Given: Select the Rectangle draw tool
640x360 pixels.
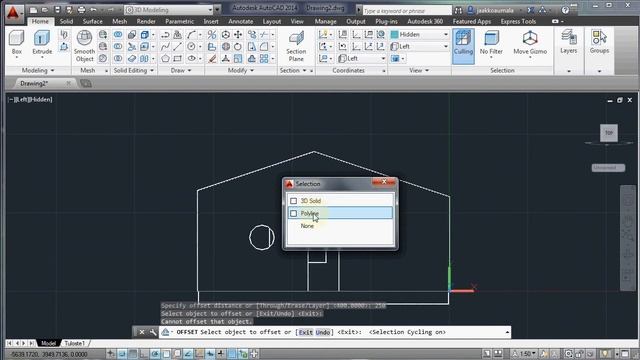Looking at the screenshot, I should pos(178,59).
